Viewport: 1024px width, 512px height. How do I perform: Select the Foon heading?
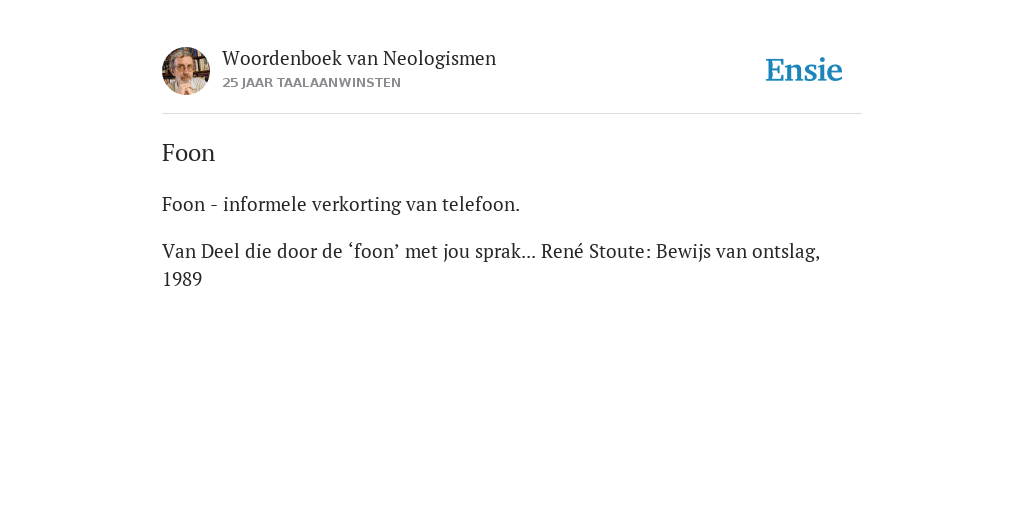188,153
